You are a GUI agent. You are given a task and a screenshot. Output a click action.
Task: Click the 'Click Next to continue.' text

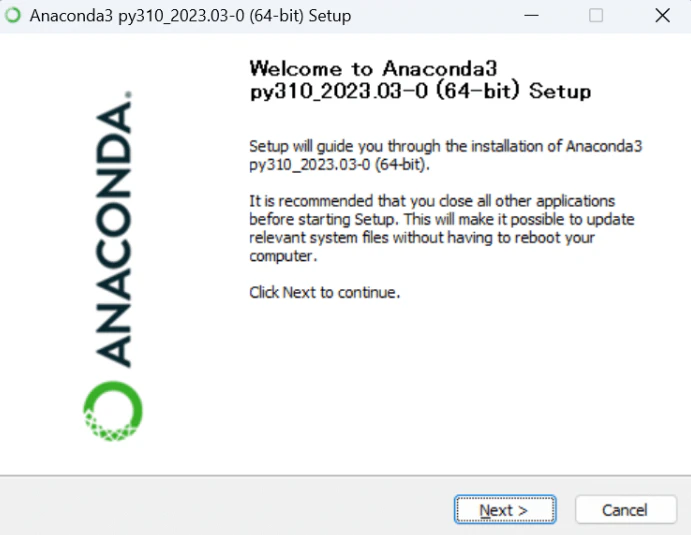click(325, 293)
